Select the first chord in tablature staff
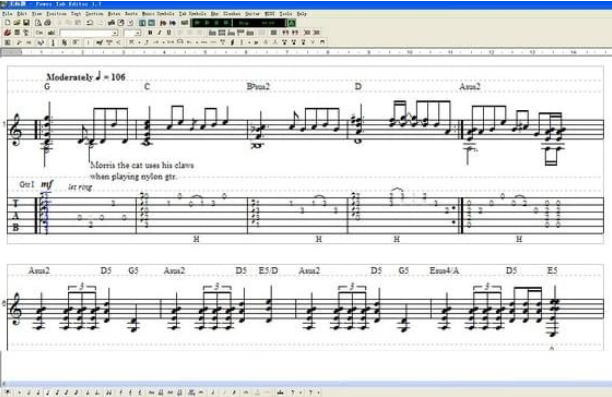 click(x=46, y=213)
